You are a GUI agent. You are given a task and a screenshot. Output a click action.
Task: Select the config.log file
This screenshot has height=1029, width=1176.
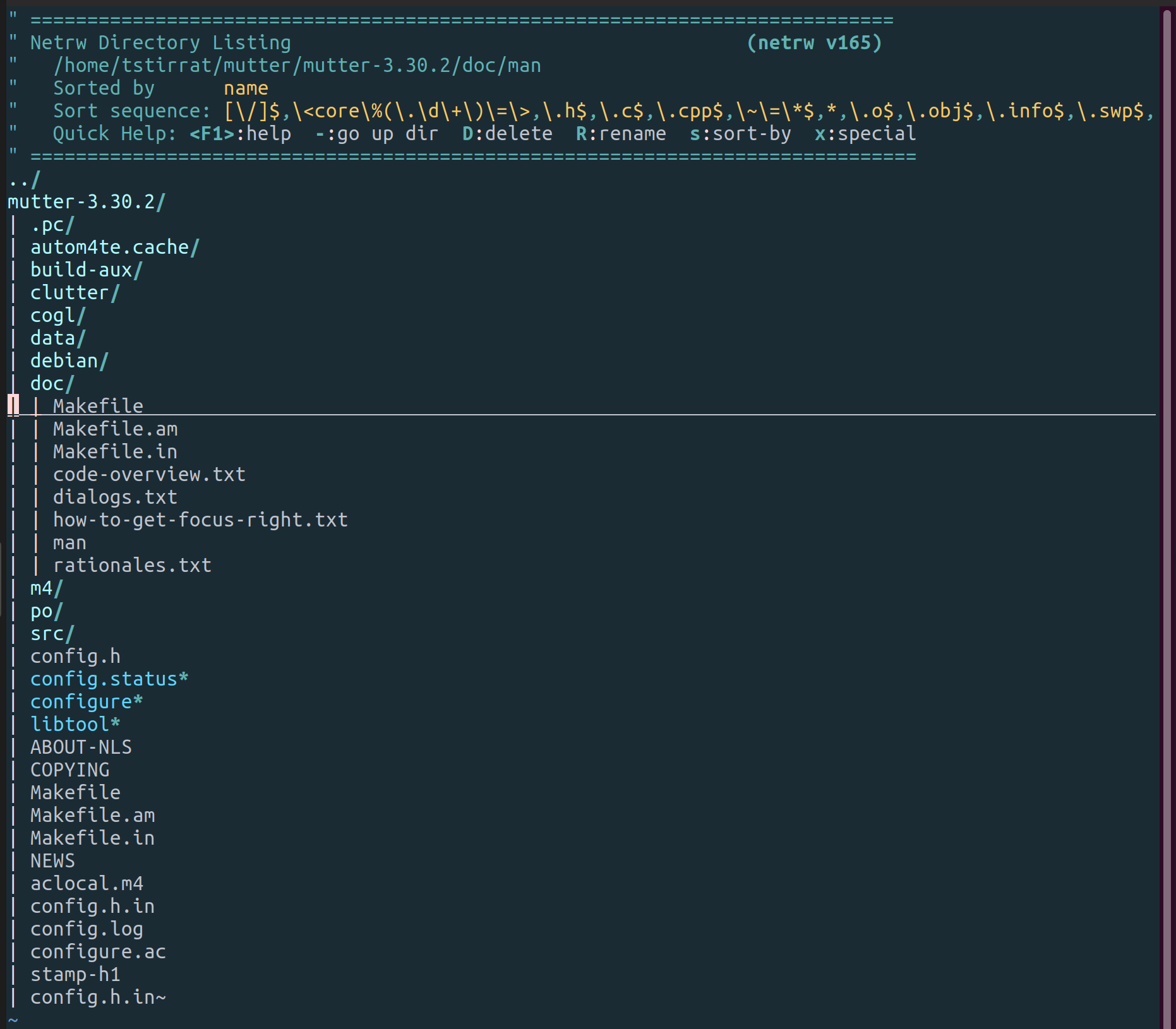(87, 928)
